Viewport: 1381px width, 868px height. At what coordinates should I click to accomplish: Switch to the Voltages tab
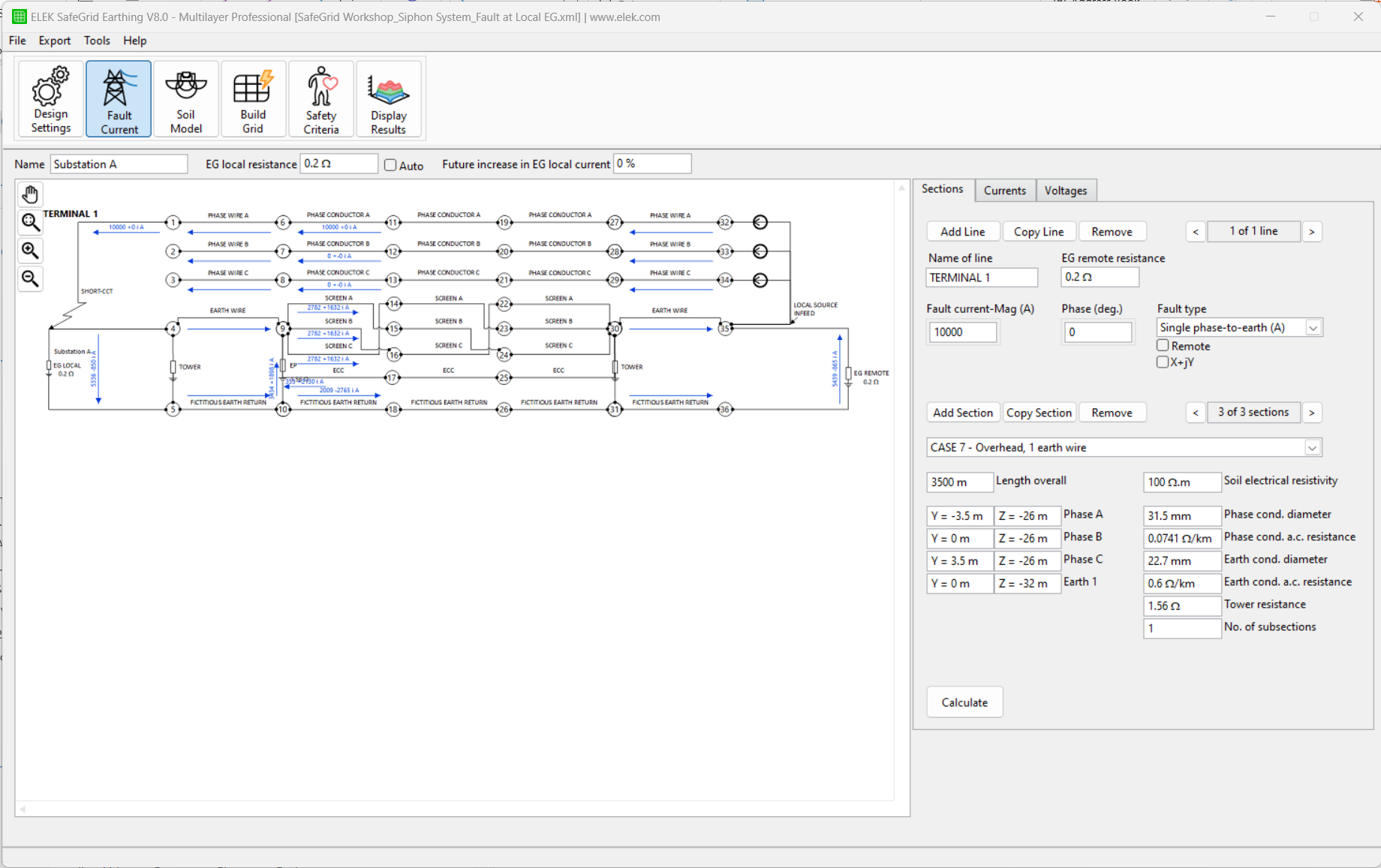coord(1066,191)
